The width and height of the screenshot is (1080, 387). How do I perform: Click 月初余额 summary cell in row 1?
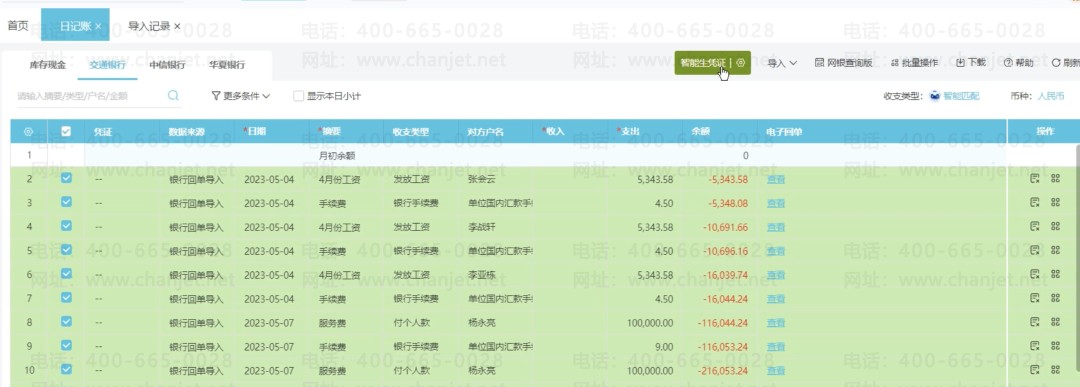point(337,156)
